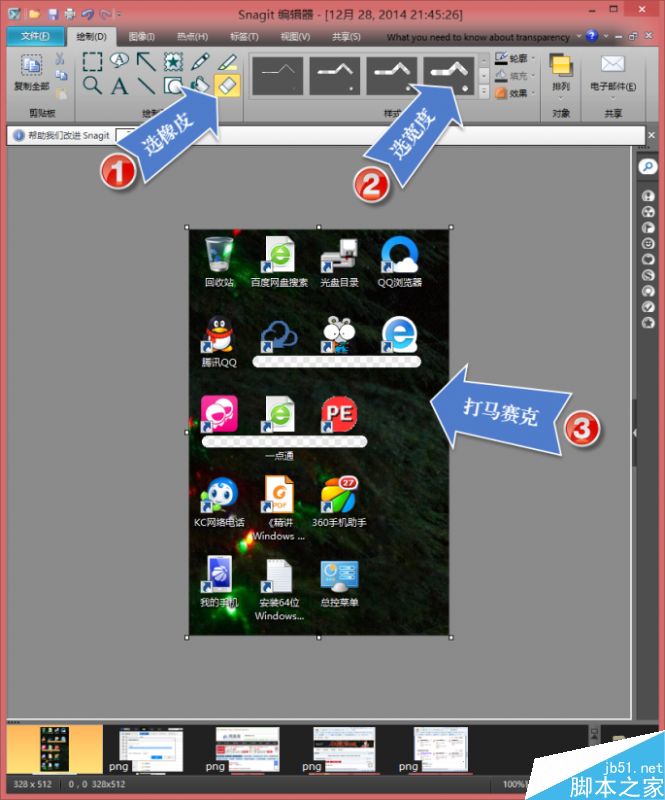Switch to the 标签(T) tags tab
This screenshot has height=800, width=665.
pyautogui.click(x=244, y=37)
